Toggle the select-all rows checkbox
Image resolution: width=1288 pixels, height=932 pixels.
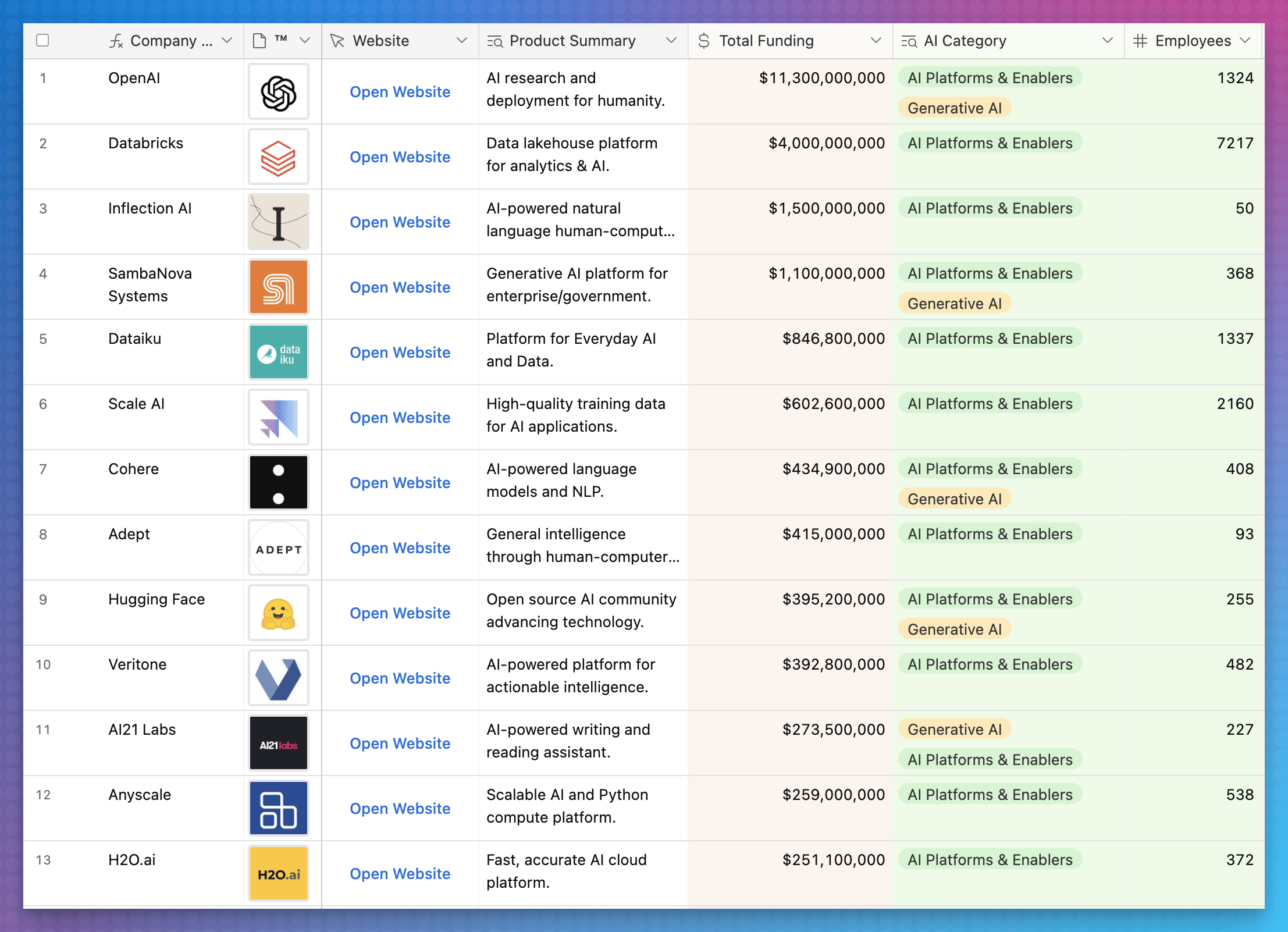tap(42, 40)
